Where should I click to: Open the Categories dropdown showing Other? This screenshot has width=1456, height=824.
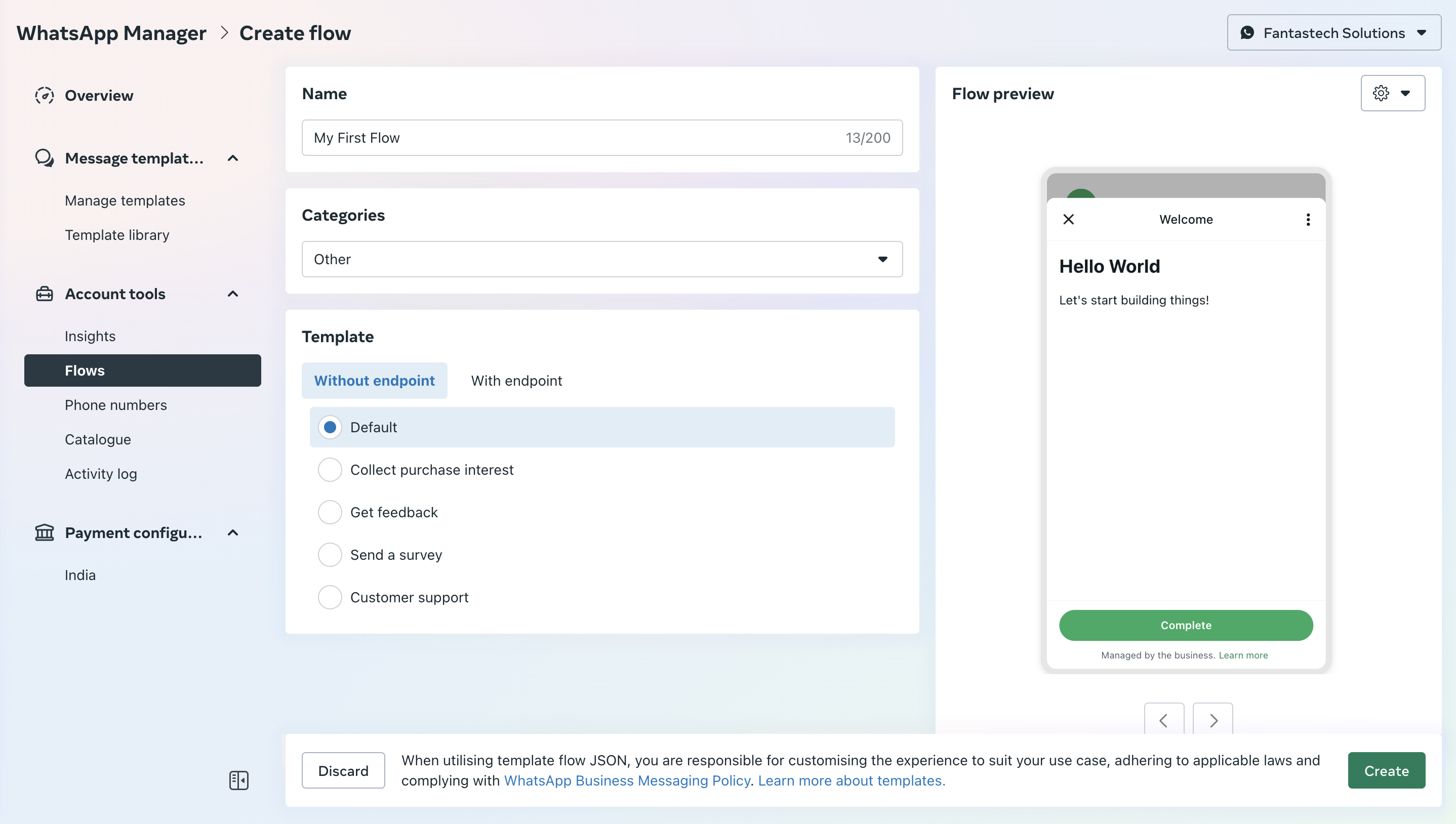[602, 259]
